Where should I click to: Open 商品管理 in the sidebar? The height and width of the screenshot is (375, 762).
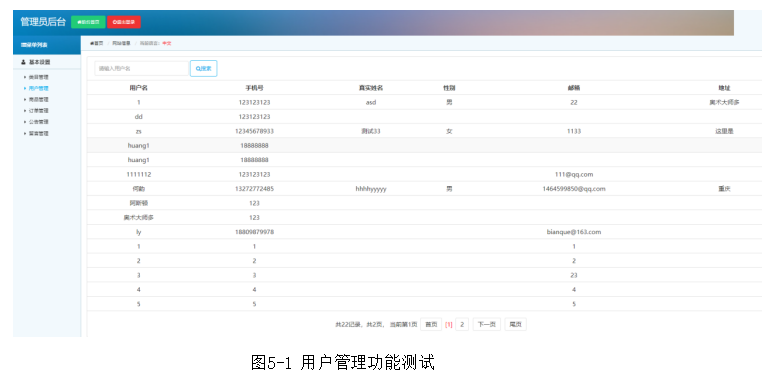(38, 100)
